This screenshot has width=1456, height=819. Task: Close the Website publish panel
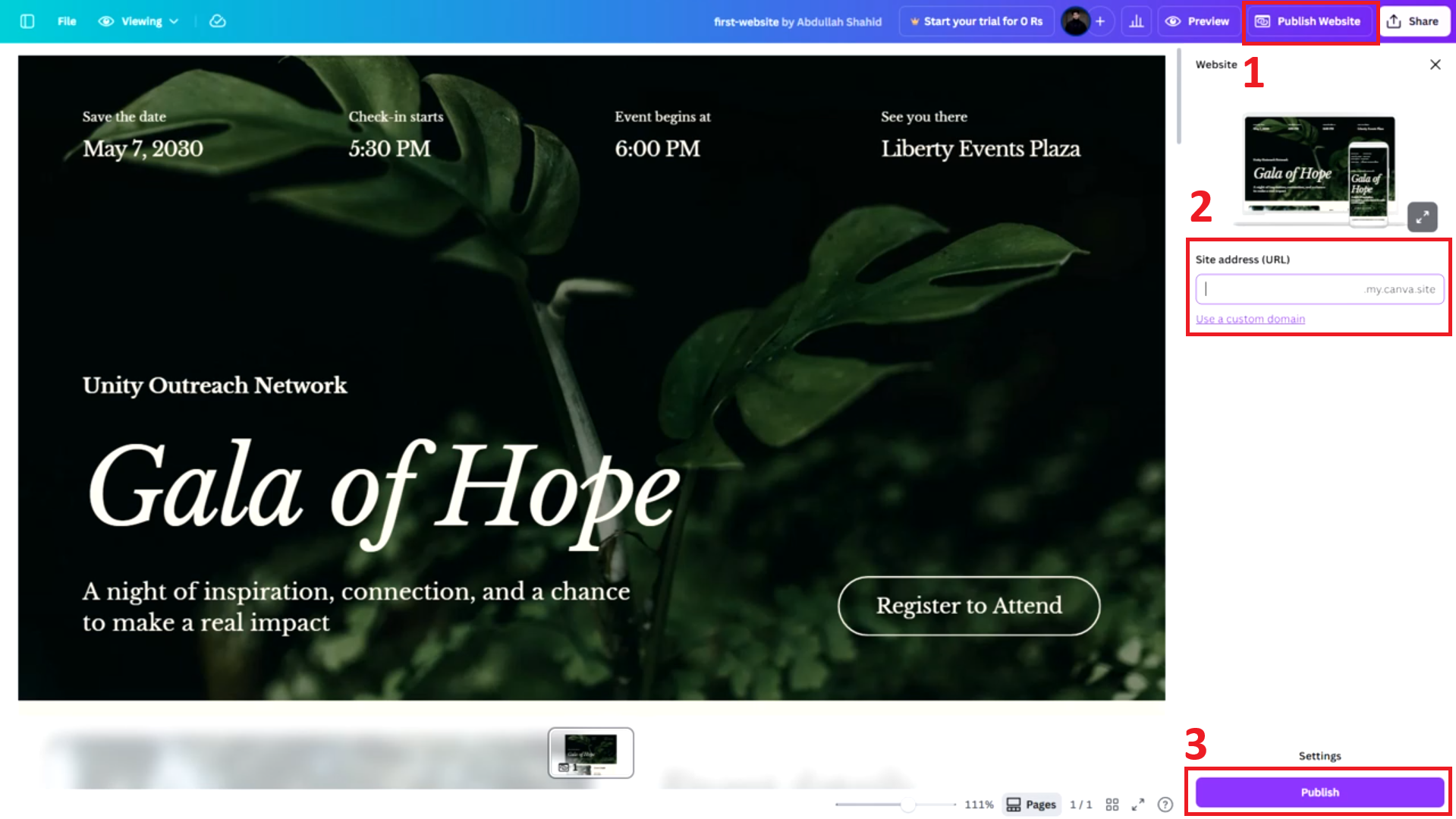(1435, 65)
